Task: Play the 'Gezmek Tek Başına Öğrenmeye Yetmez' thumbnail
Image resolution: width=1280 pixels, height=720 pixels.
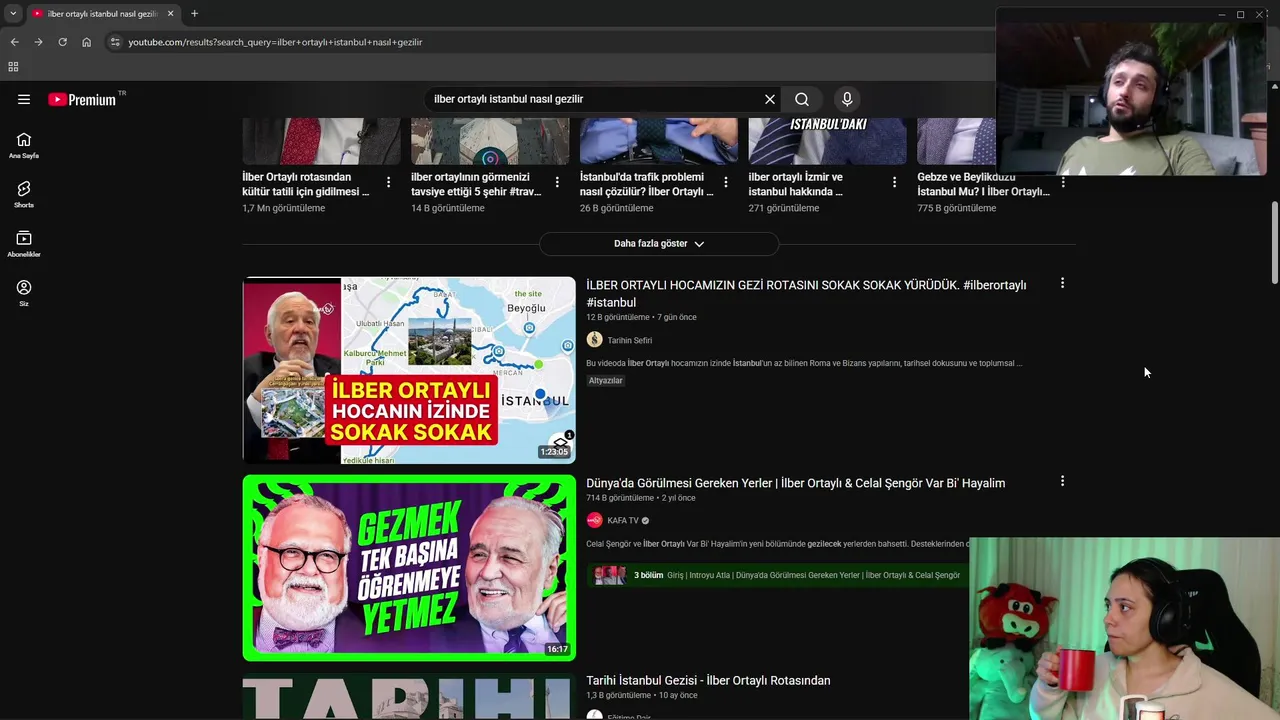Action: pyautogui.click(x=409, y=567)
